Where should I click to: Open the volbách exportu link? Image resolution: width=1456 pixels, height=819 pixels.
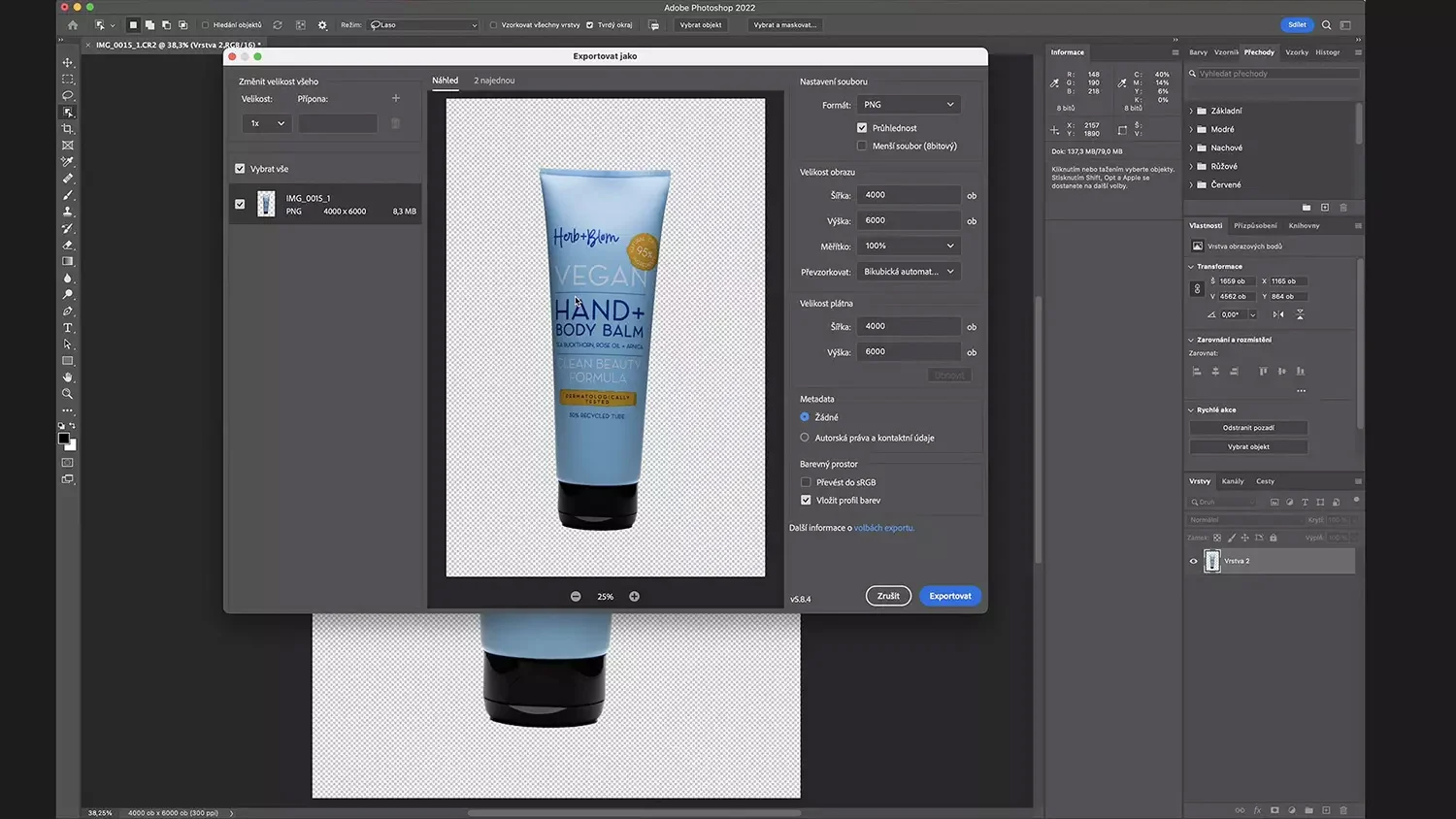884,528
